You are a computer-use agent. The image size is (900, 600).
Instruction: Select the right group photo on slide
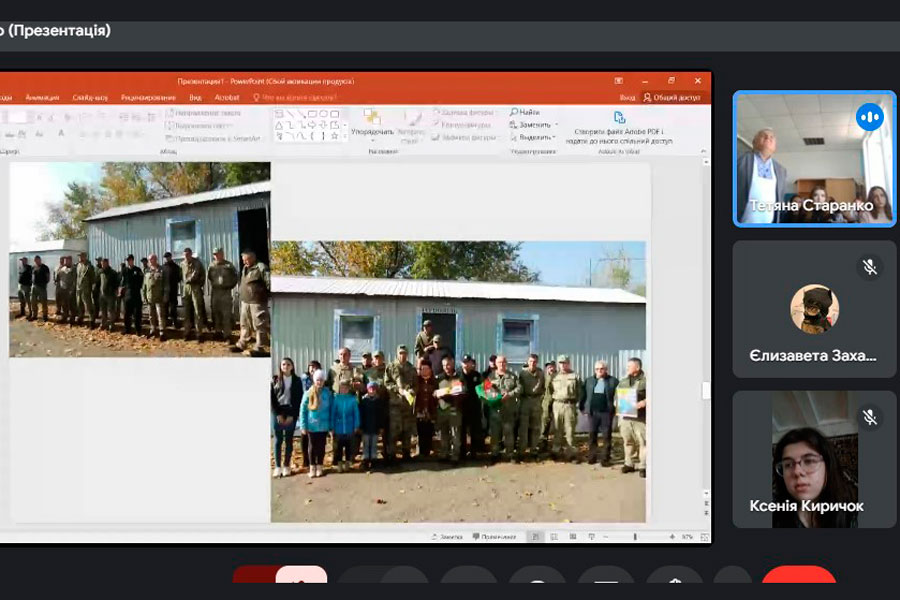pyautogui.click(x=458, y=381)
